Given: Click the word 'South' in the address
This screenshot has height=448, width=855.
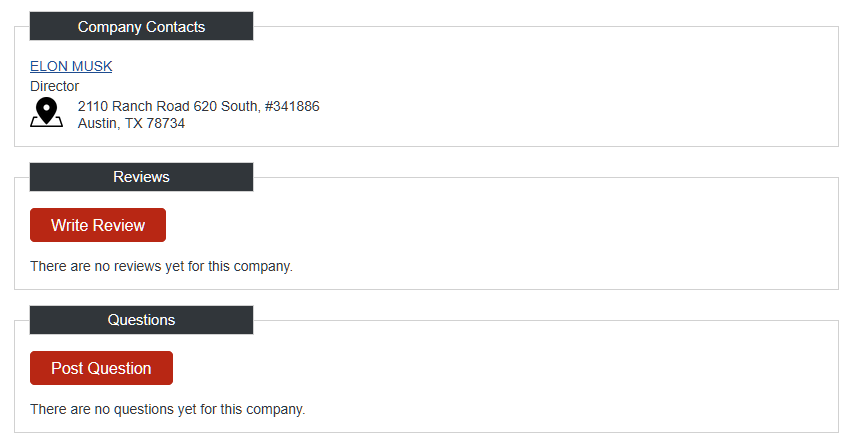Looking at the screenshot, I should 240,106.
